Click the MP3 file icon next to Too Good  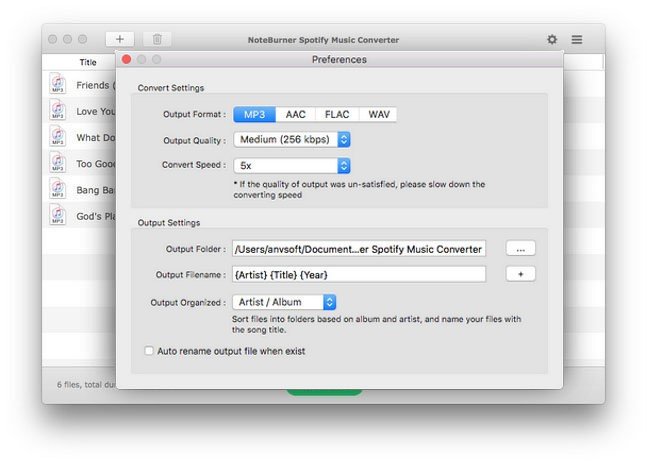pos(58,162)
